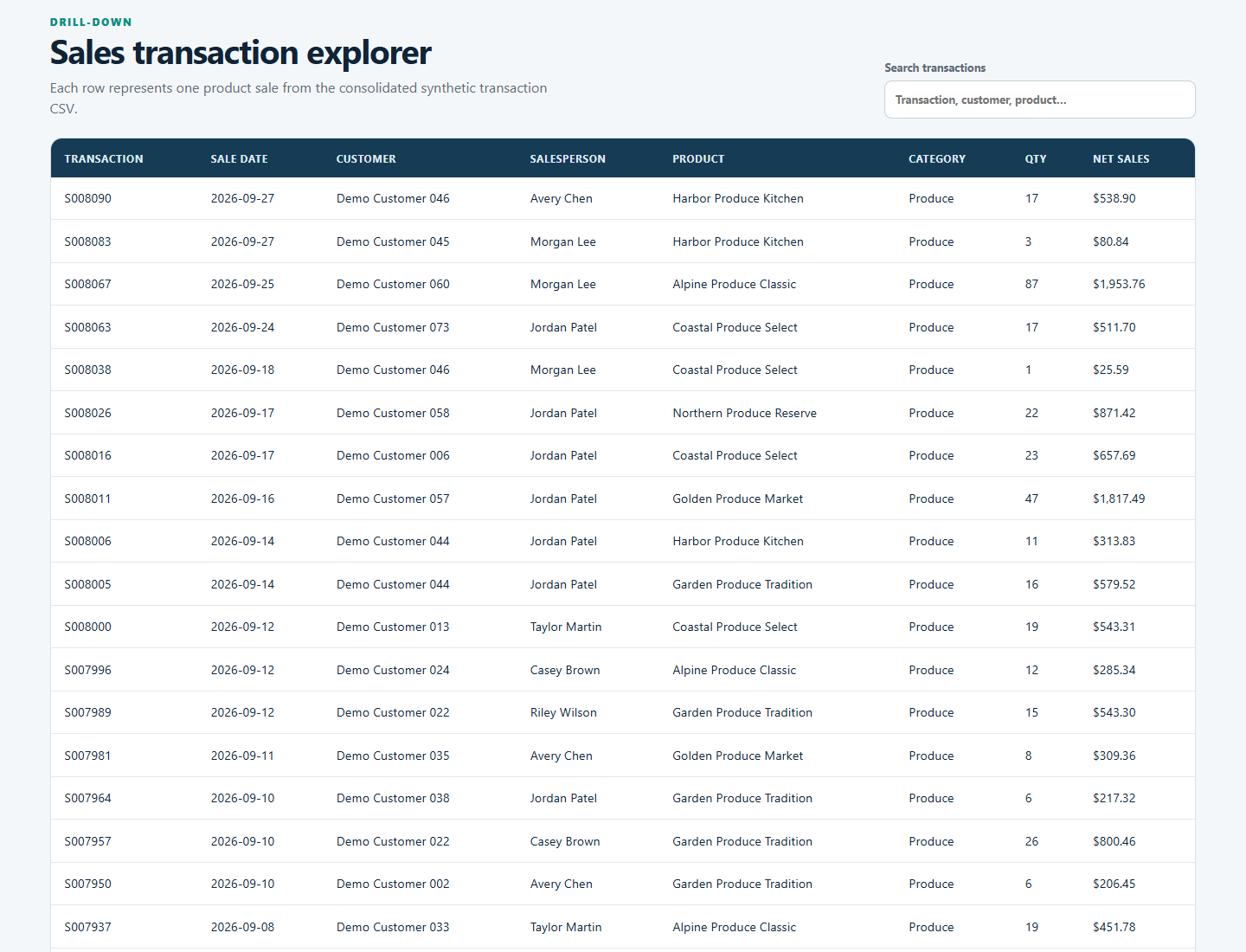Click net sales value $800.46
This screenshot has height=952, width=1246.
[1114, 841]
